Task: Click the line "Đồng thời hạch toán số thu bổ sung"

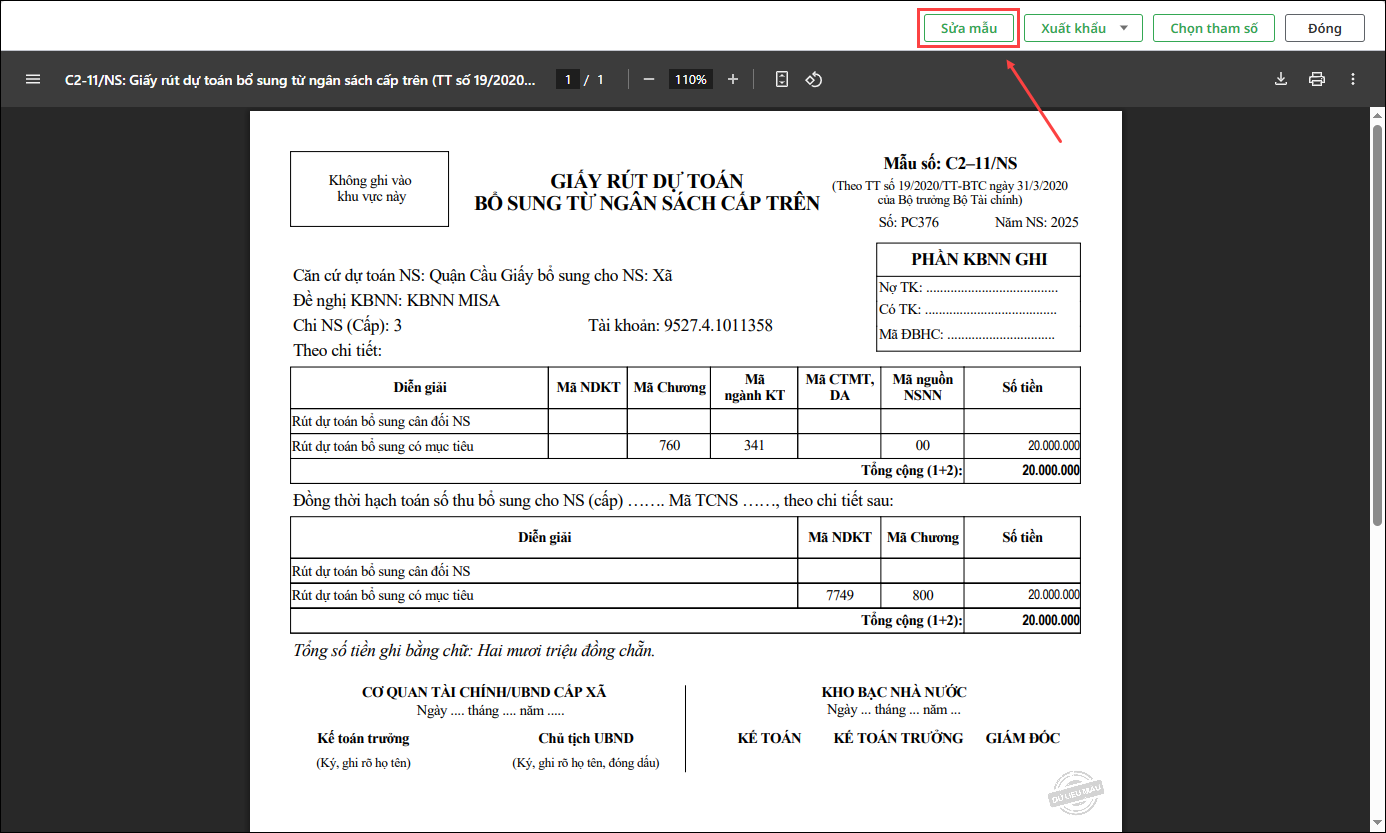Action: pyautogui.click(x=593, y=500)
